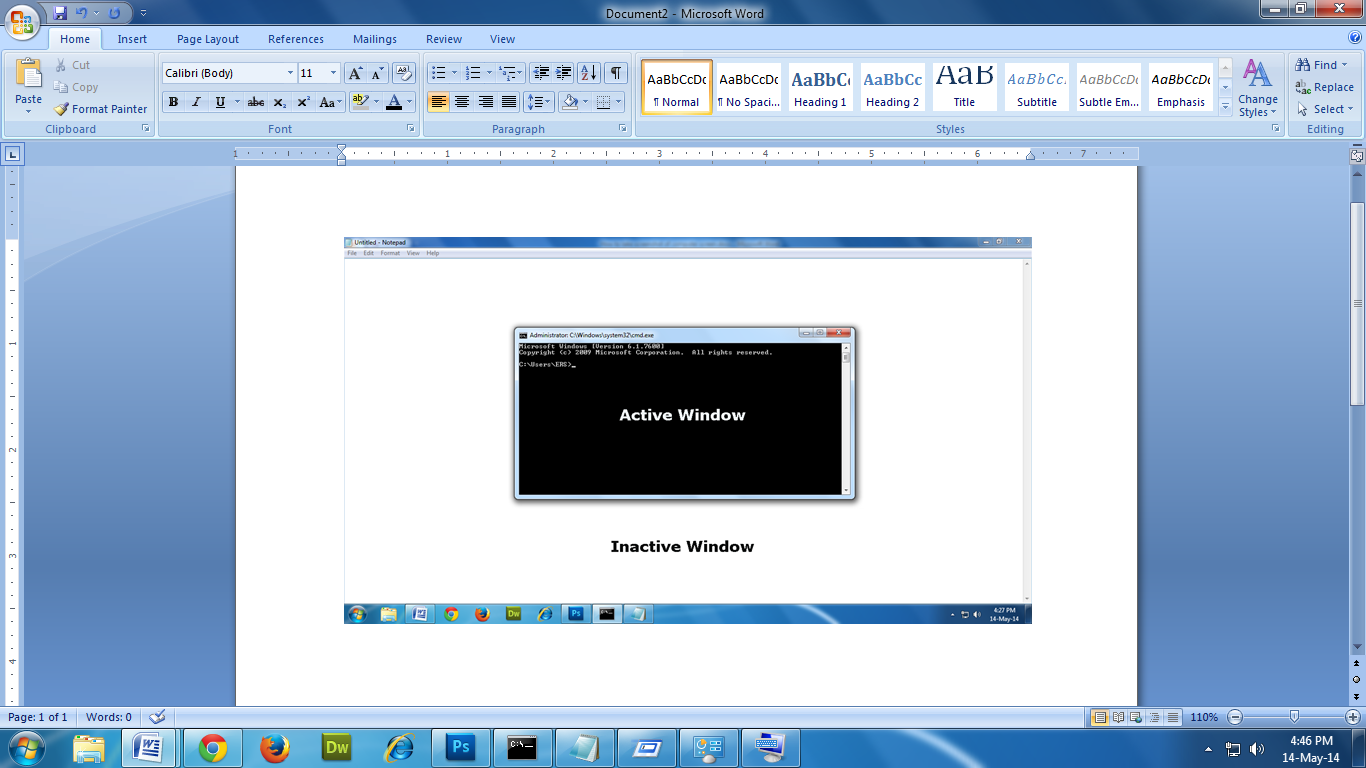Screen dimensions: 1366x768
Task: Redo the last action
Action: pyautogui.click(x=114, y=13)
